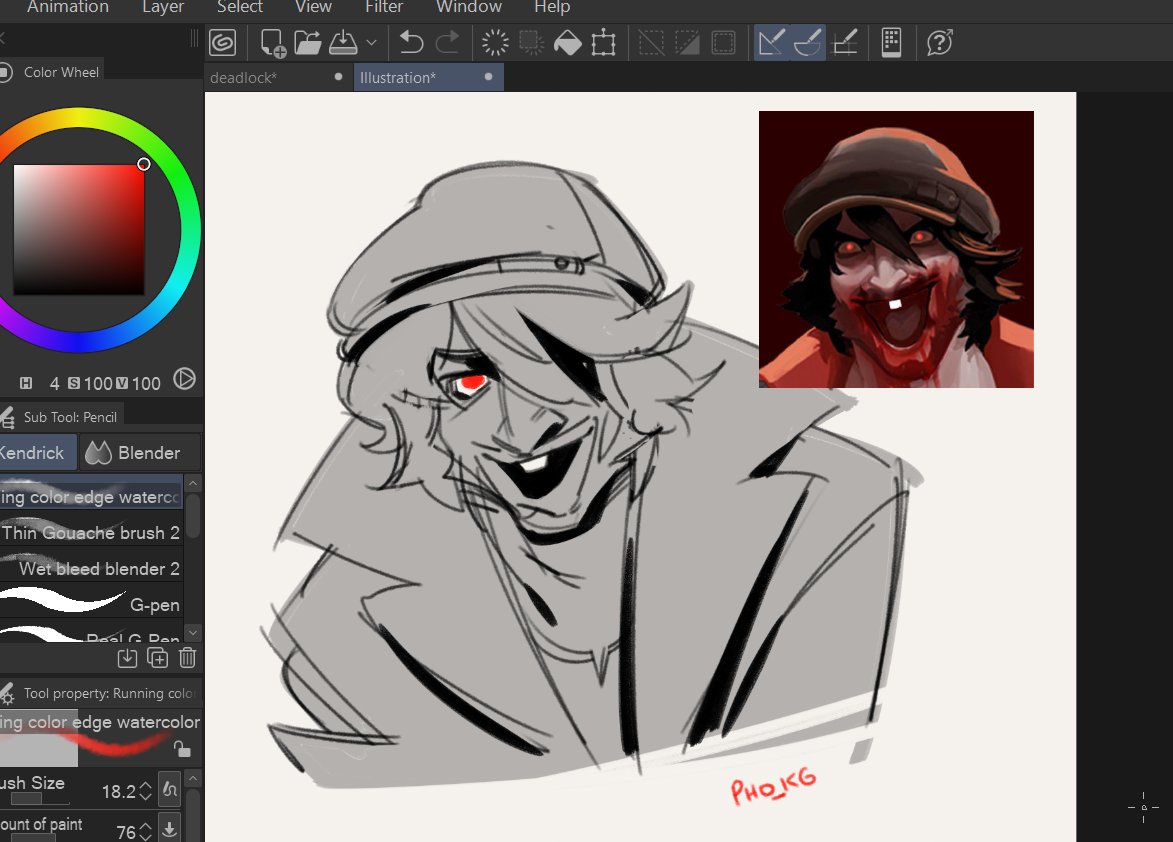Open the CLIP STUDIO launcher icon
The height and width of the screenshot is (842, 1173).
(222, 43)
